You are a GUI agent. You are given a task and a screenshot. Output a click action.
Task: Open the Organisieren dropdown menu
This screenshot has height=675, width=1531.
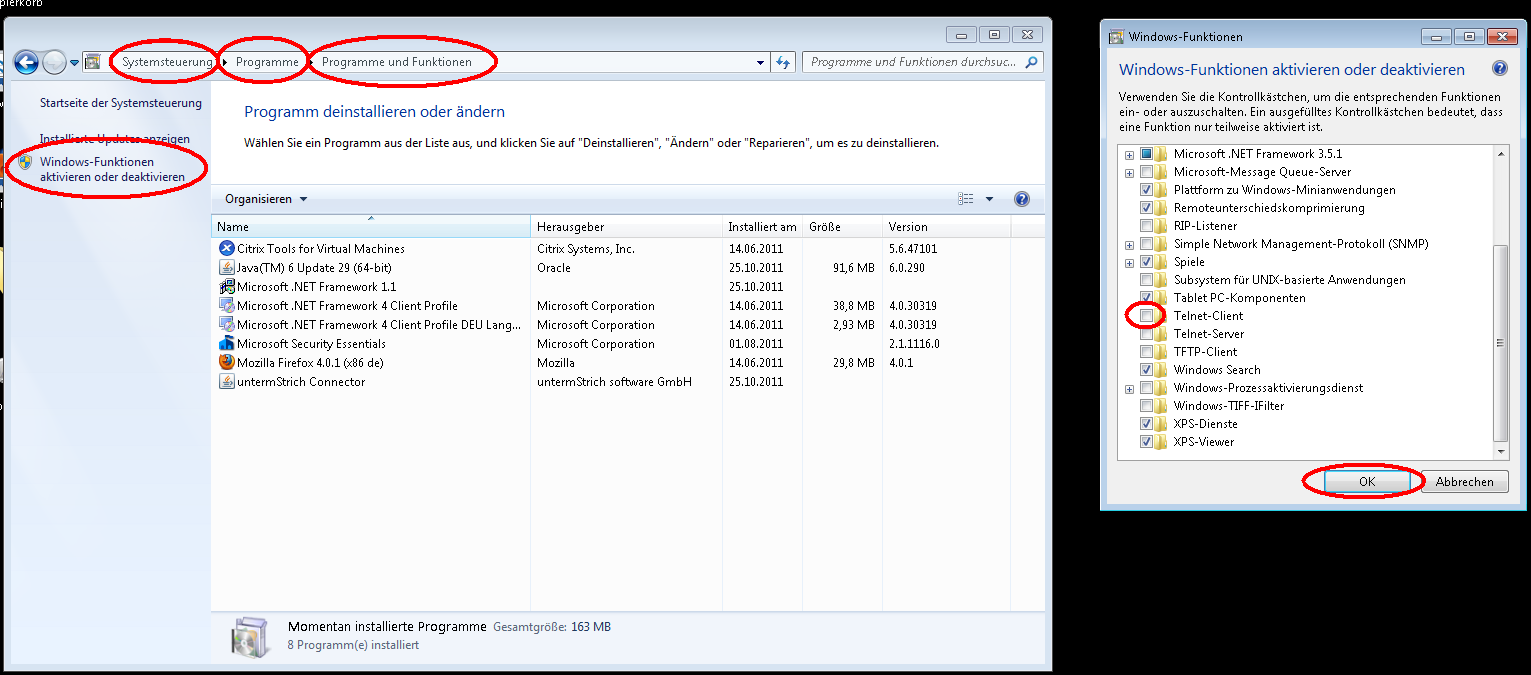pyautogui.click(x=265, y=199)
